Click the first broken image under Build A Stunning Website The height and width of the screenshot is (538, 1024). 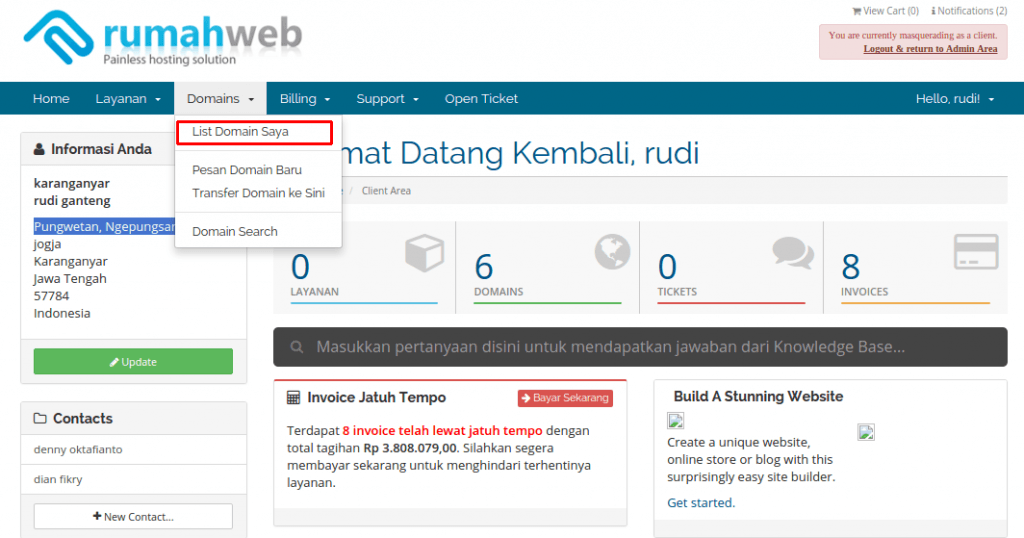tap(675, 420)
